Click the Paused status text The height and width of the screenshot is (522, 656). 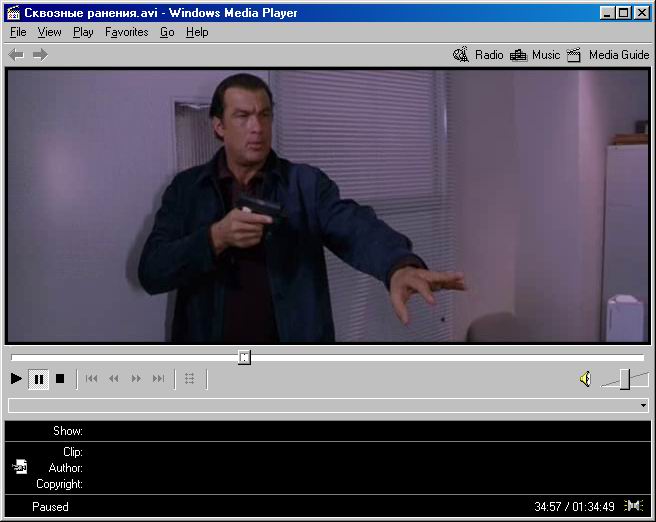(x=50, y=507)
